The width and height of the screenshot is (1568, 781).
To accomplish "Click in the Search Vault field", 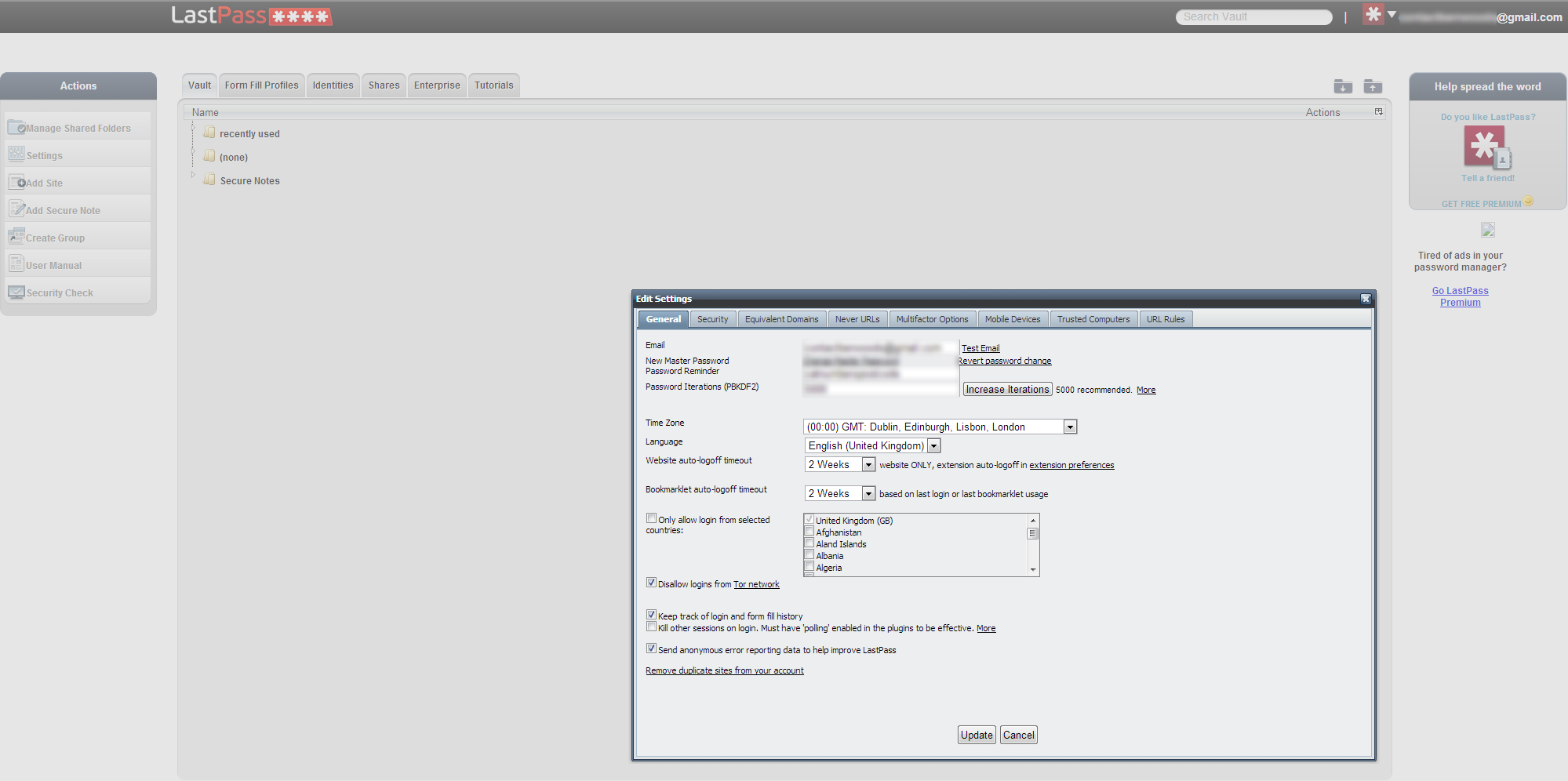I will coord(1253,16).
